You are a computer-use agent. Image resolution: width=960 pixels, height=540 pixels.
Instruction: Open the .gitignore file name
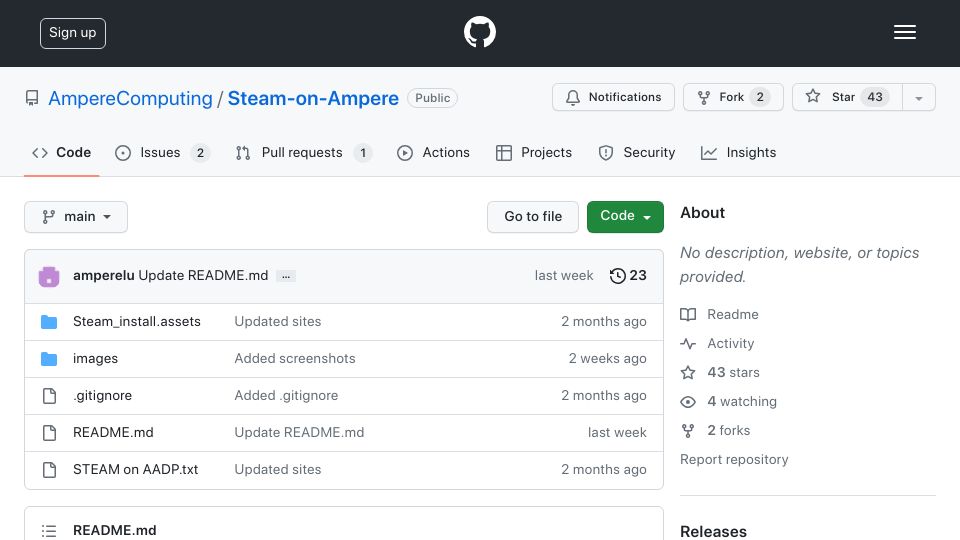point(102,396)
